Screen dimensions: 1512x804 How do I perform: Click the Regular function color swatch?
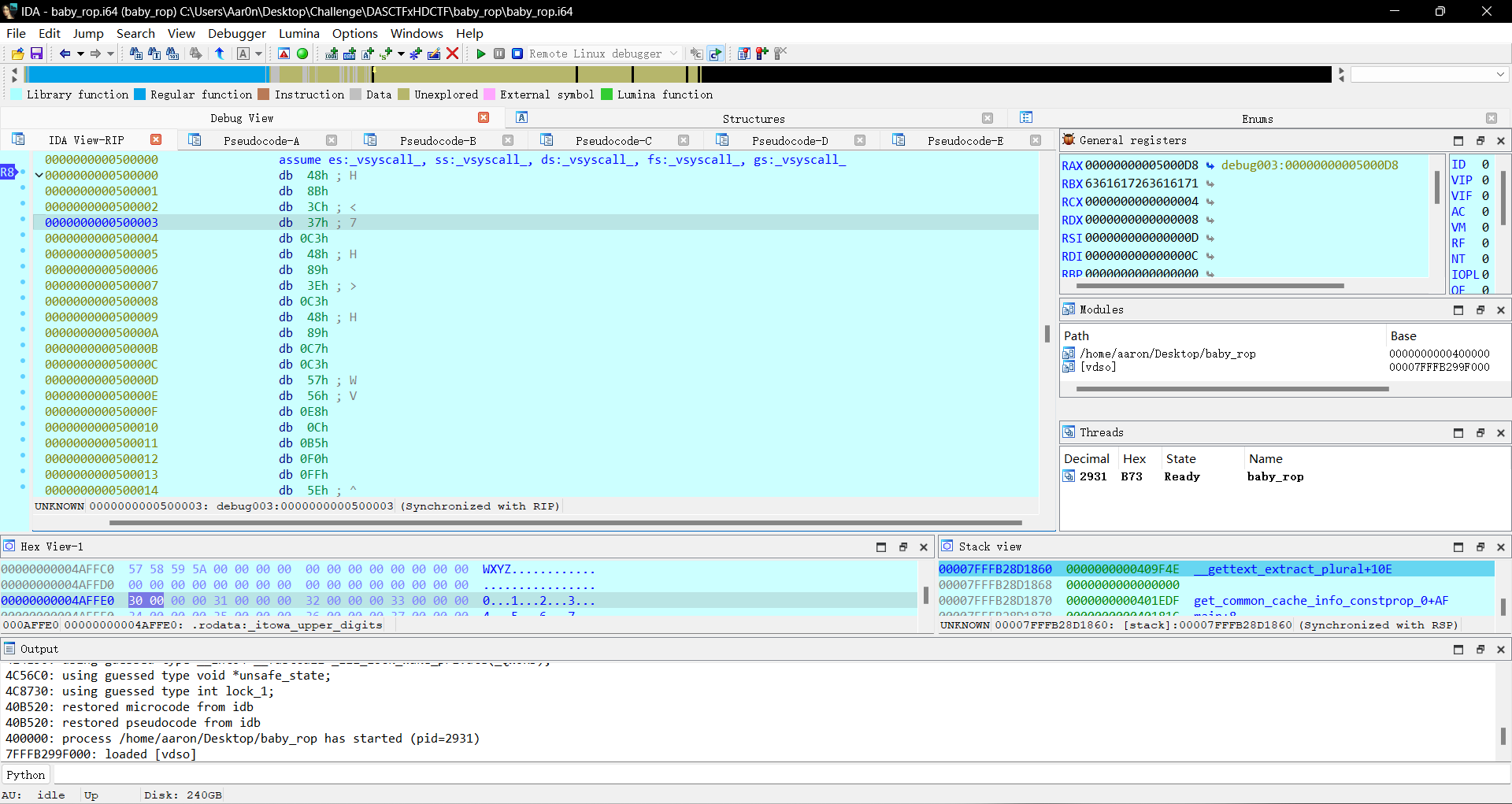click(139, 94)
